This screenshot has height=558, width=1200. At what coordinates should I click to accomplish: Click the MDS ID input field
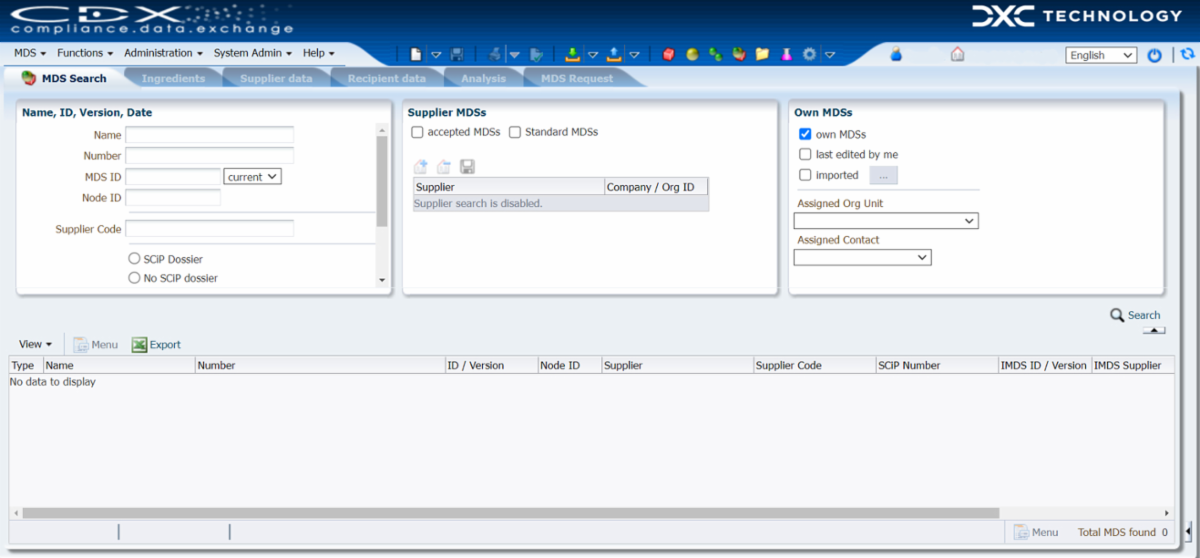coord(173,177)
